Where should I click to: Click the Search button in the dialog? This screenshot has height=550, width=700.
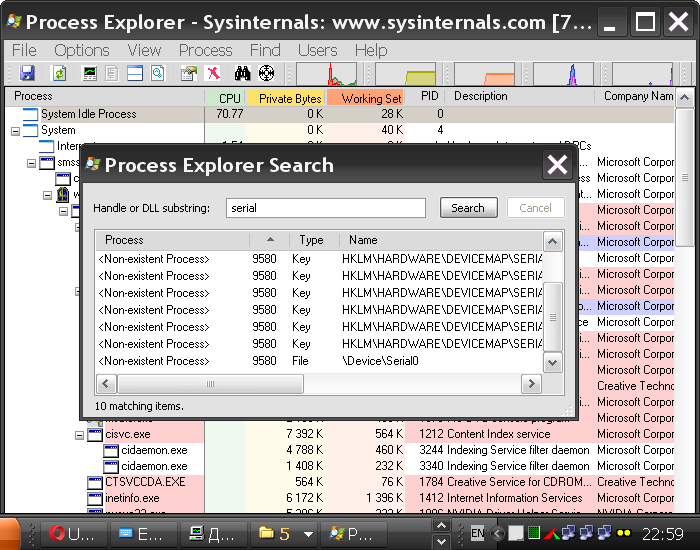468,208
